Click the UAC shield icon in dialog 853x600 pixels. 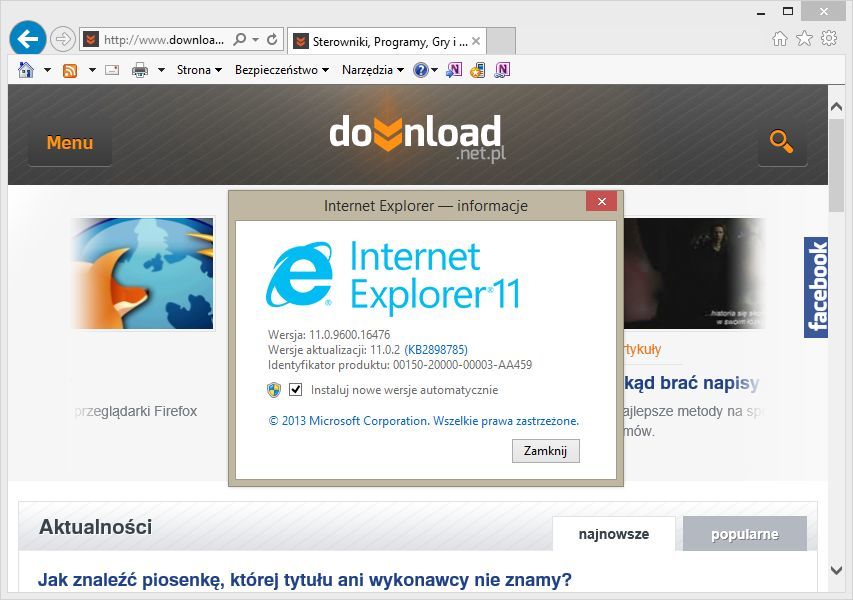coord(274,389)
